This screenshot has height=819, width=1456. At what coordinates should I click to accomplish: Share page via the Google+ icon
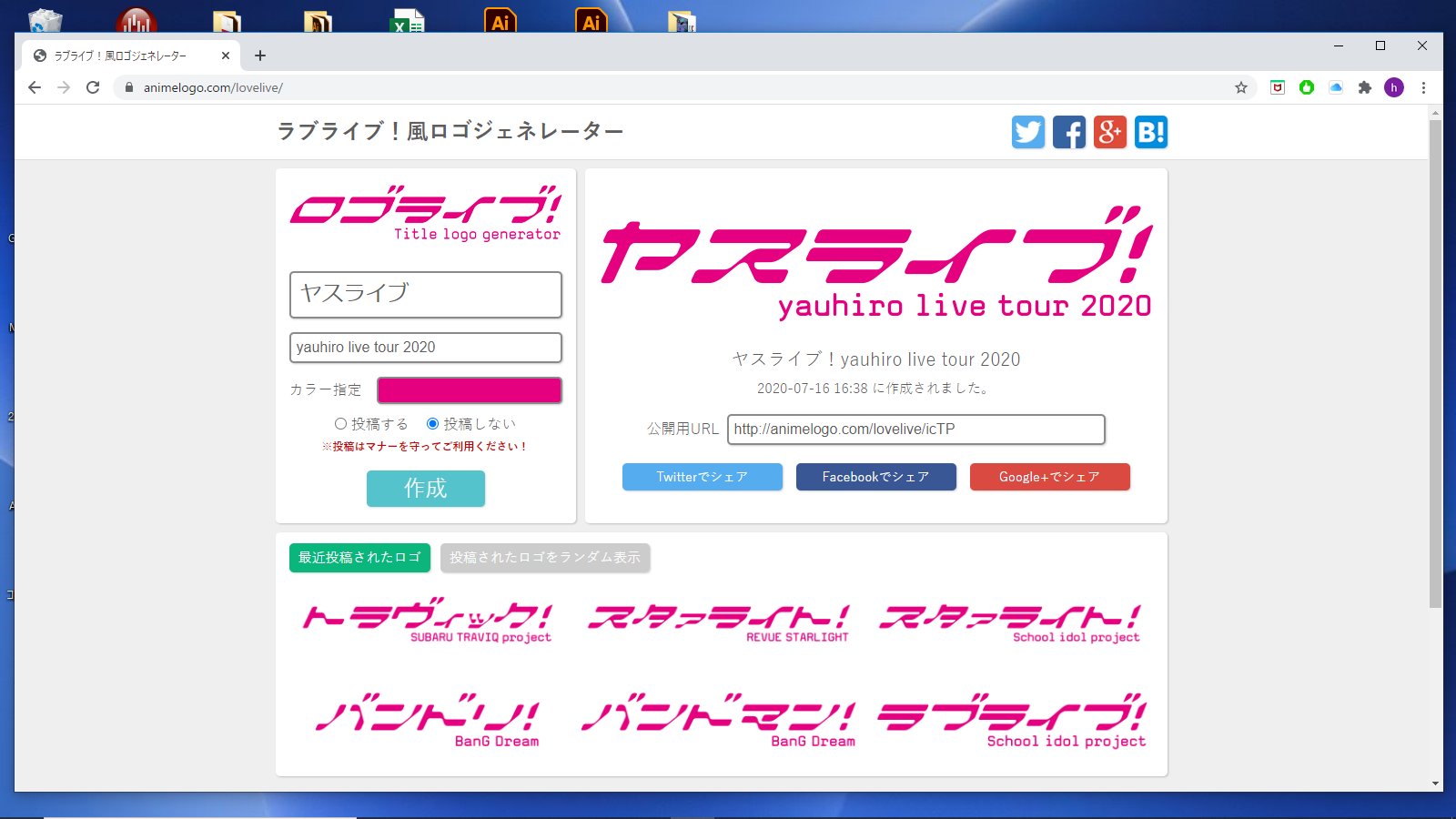[x=1110, y=132]
